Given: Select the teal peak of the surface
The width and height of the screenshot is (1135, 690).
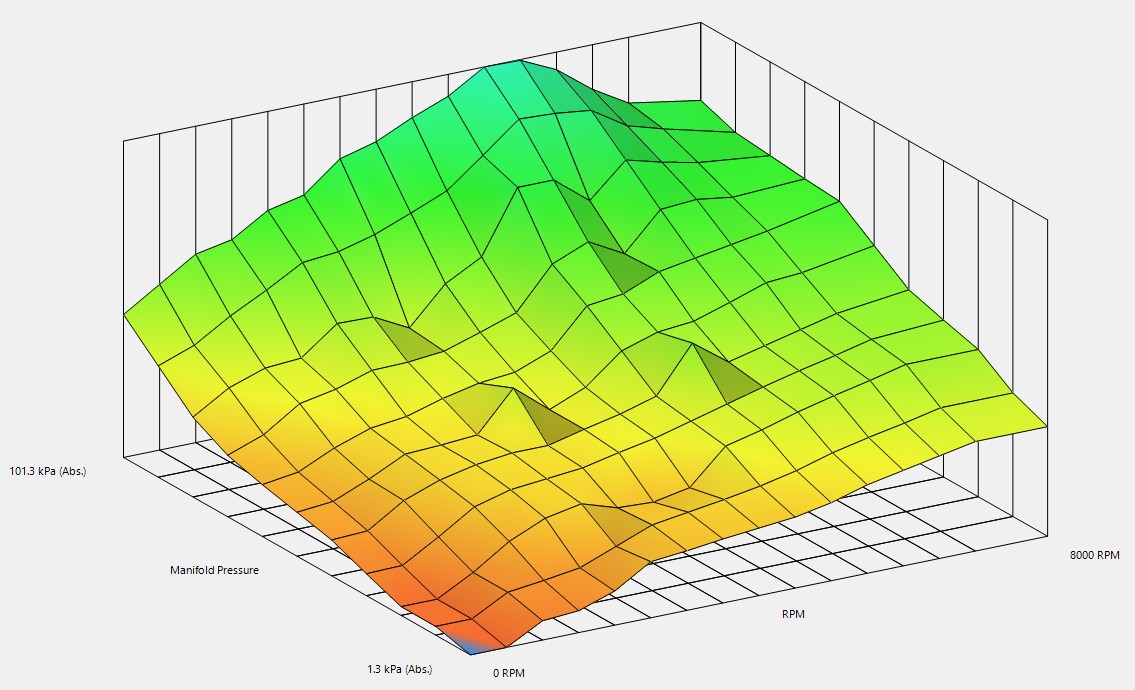Looking at the screenshot, I should (510, 80).
